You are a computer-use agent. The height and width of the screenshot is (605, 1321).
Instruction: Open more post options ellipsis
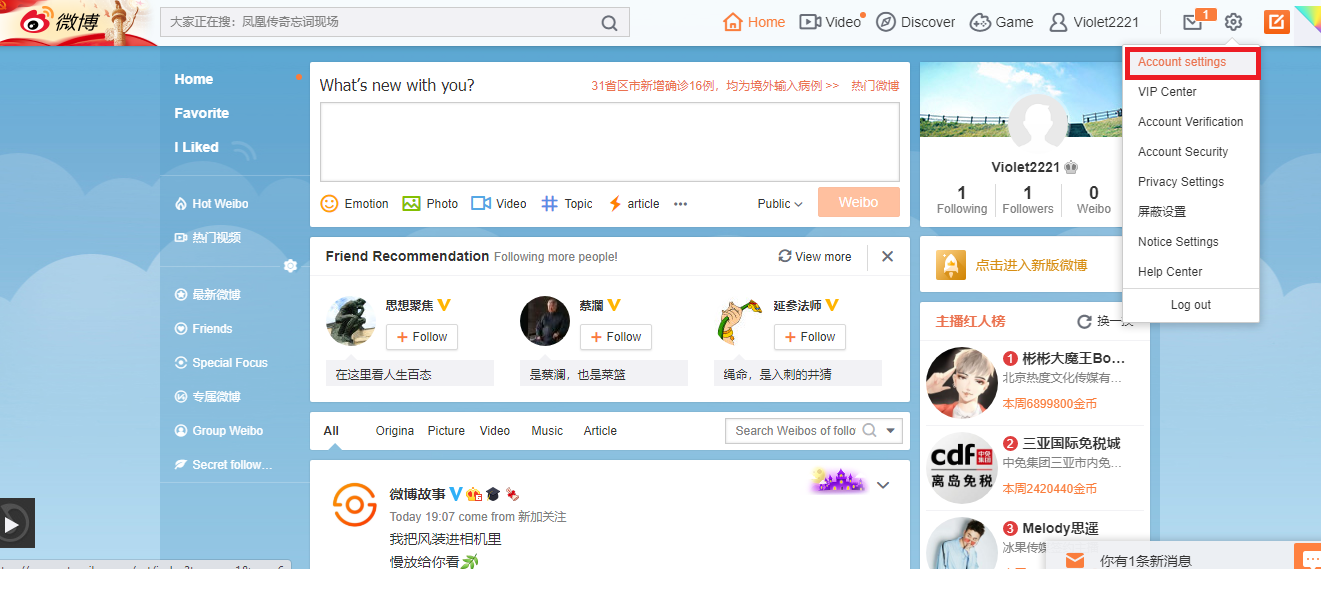pyautogui.click(x=680, y=204)
